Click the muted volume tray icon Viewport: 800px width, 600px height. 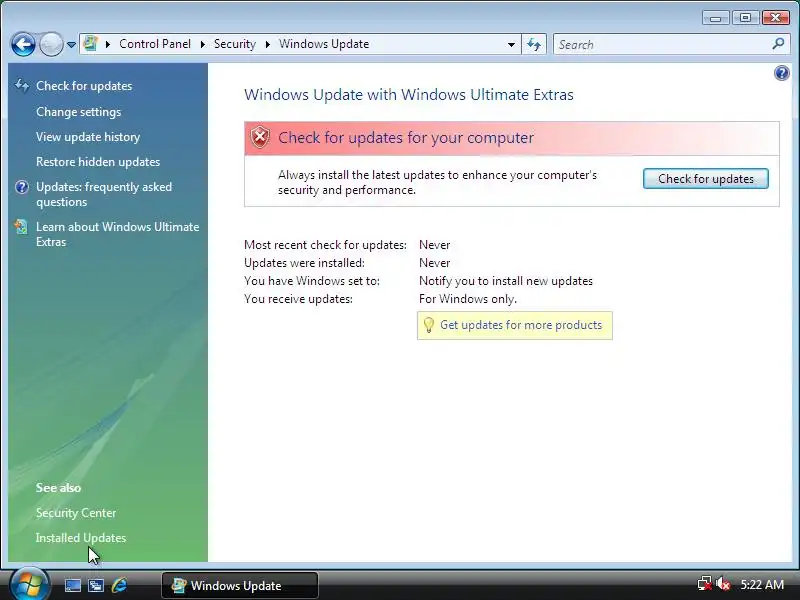coord(723,584)
